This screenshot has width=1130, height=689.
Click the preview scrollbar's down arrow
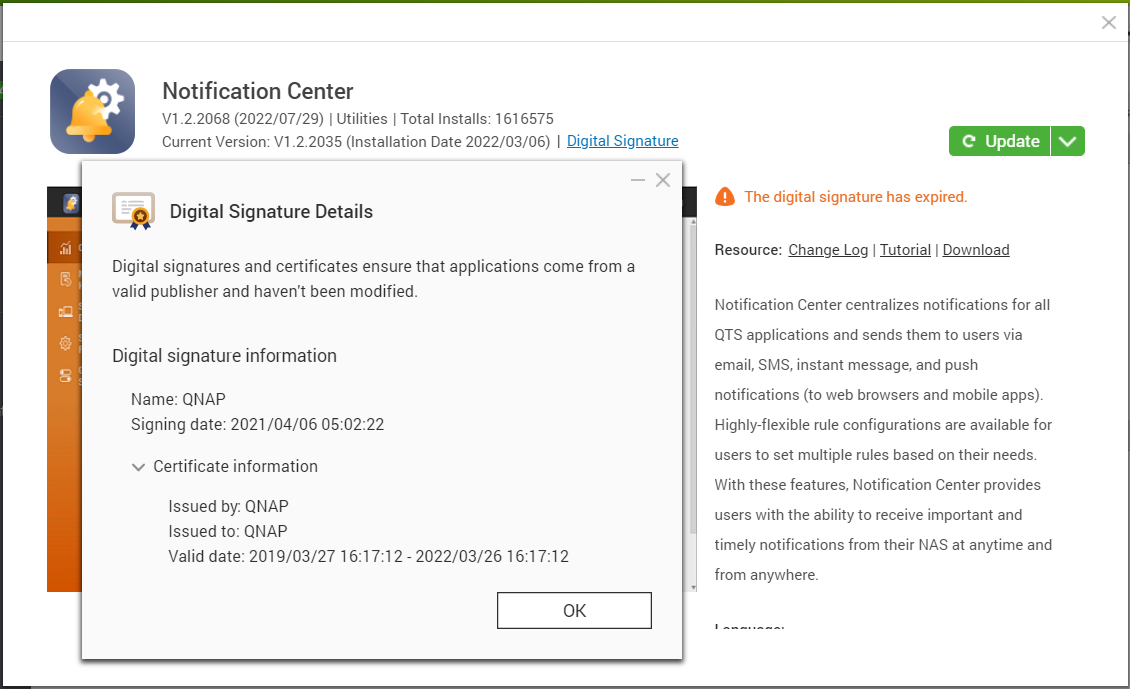click(x=693, y=587)
